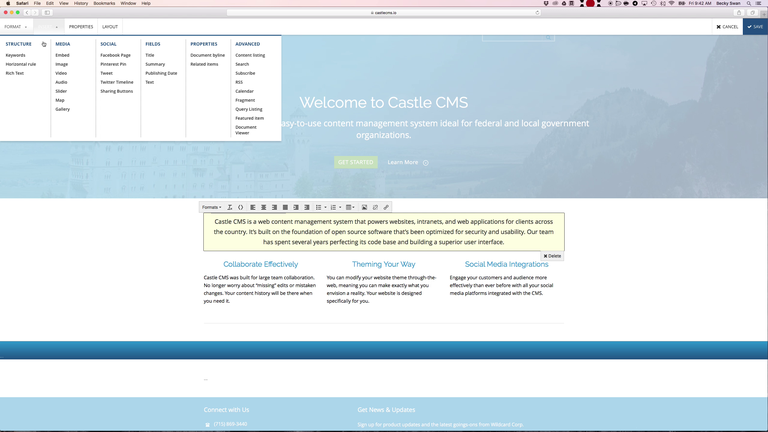Expand bullet list style options arrow
This screenshot has width=768, height=432.
click(x=325, y=207)
